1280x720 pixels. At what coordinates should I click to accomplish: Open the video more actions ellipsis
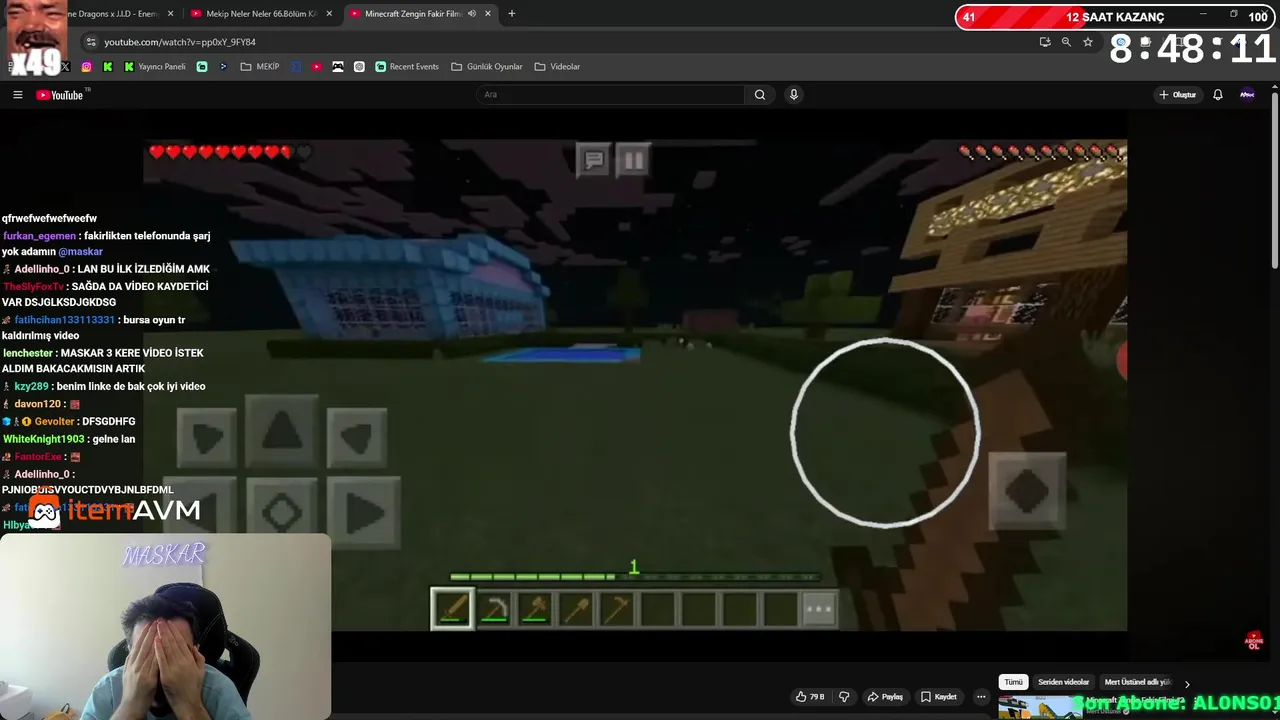click(x=981, y=697)
